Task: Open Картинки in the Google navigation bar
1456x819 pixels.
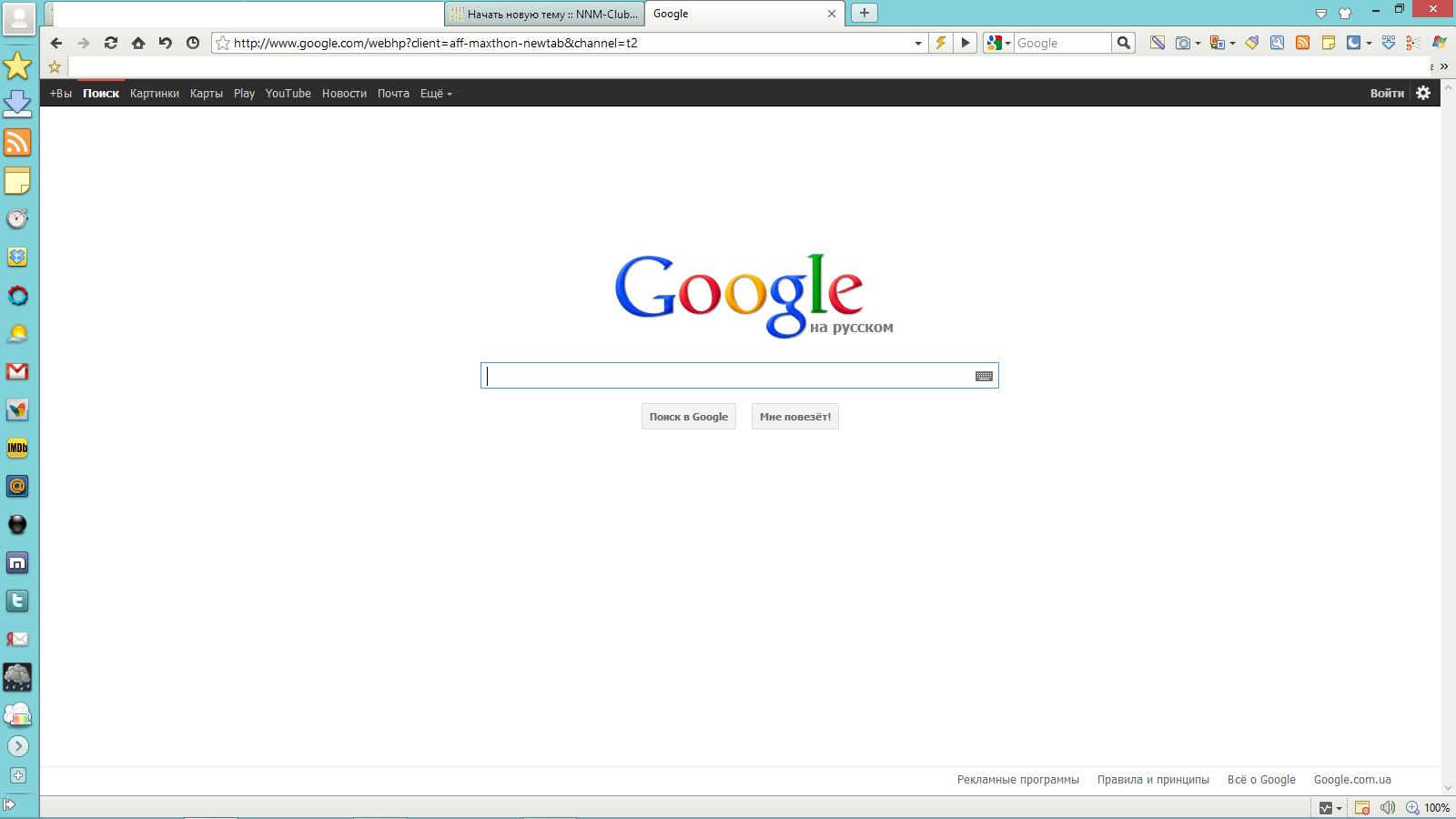Action: (154, 94)
